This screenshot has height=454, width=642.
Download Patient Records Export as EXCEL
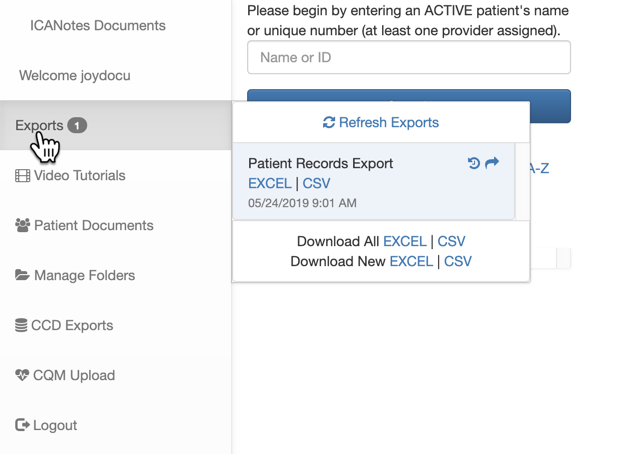(269, 183)
